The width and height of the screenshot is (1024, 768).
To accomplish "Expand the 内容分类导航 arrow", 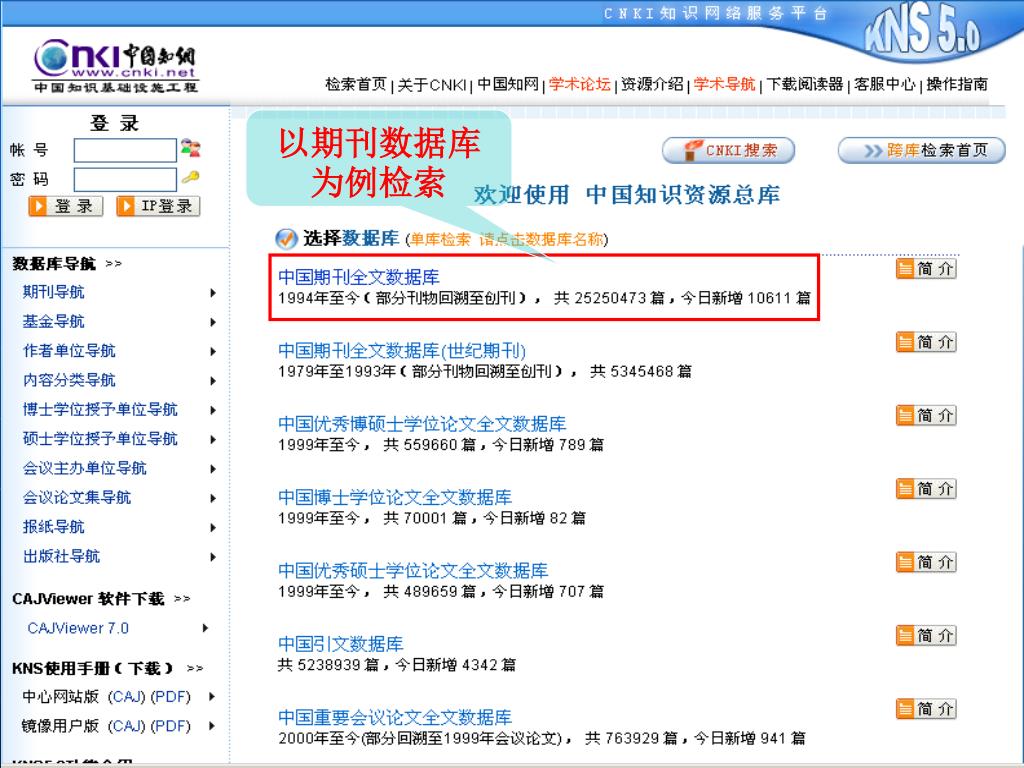I will [213, 381].
